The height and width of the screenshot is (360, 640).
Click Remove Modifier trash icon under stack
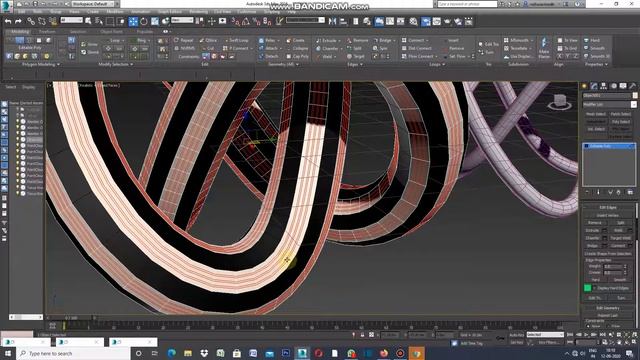619,192
